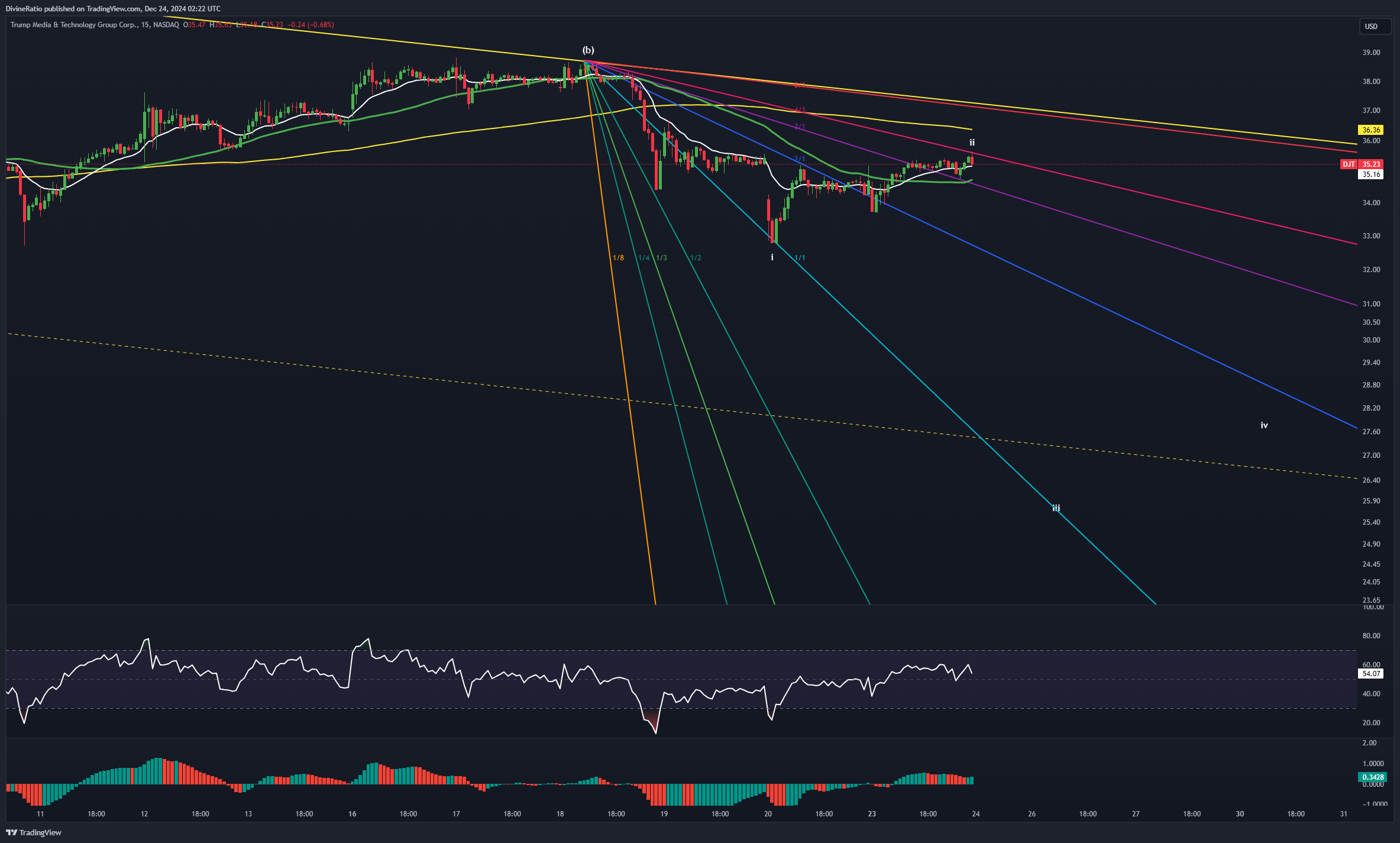Click the RSI value label 54.07
This screenshot has width=1400, height=843.
pos(1371,674)
